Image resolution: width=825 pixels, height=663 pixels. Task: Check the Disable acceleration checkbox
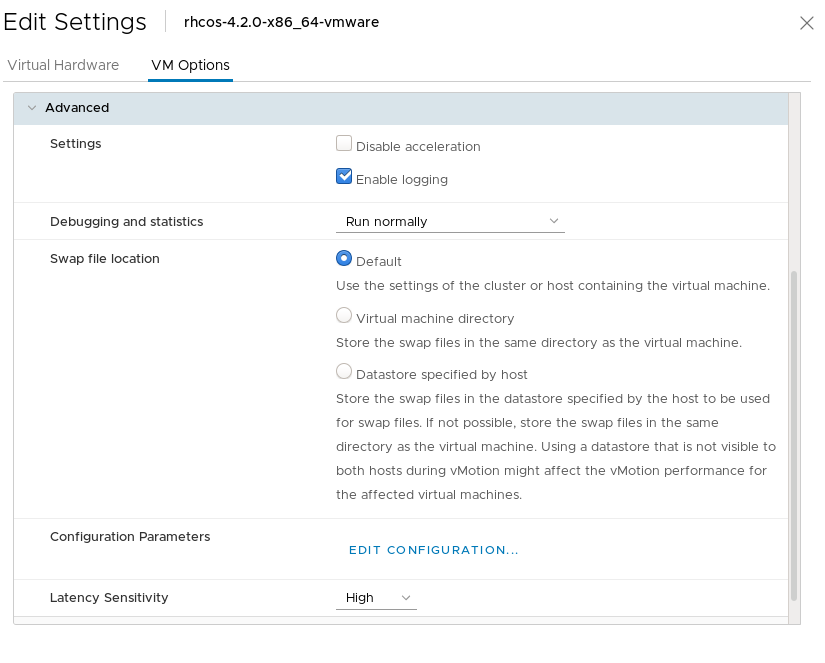(344, 144)
